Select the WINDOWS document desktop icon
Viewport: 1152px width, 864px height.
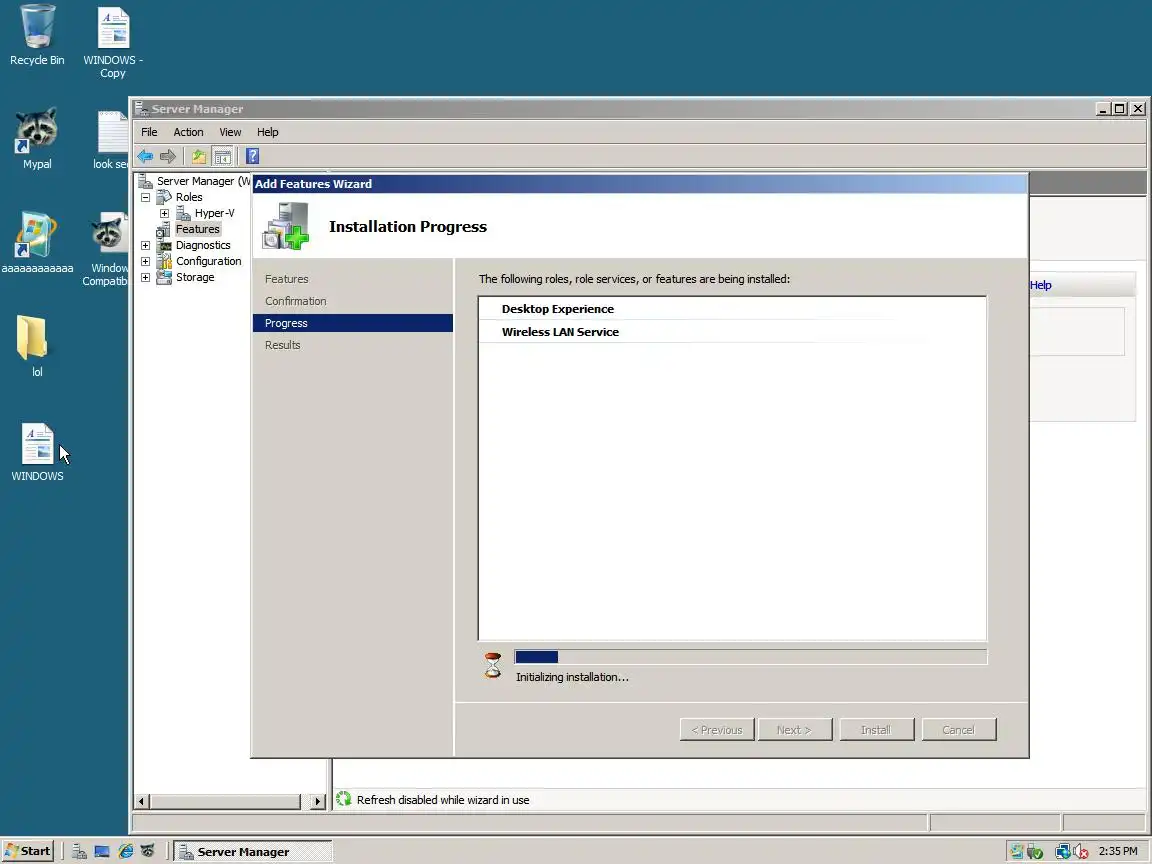point(37,451)
